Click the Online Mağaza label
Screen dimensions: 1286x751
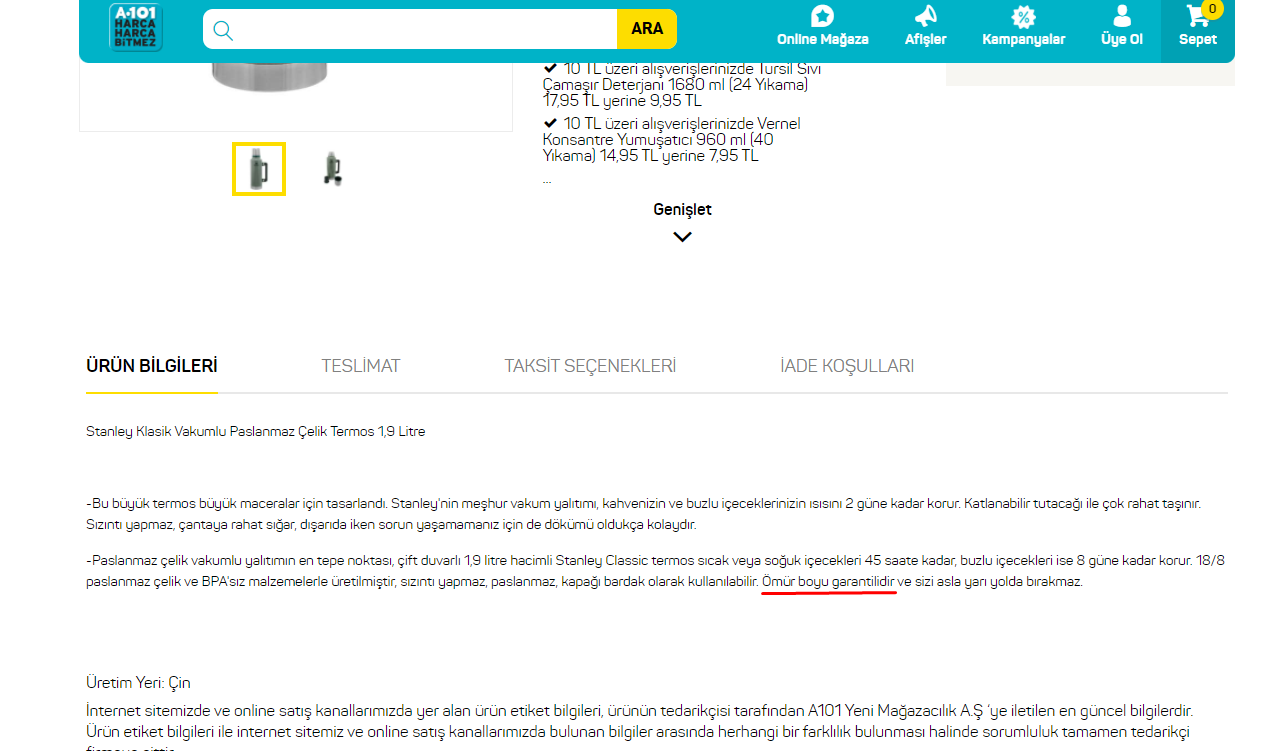click(x=823, y=40)
